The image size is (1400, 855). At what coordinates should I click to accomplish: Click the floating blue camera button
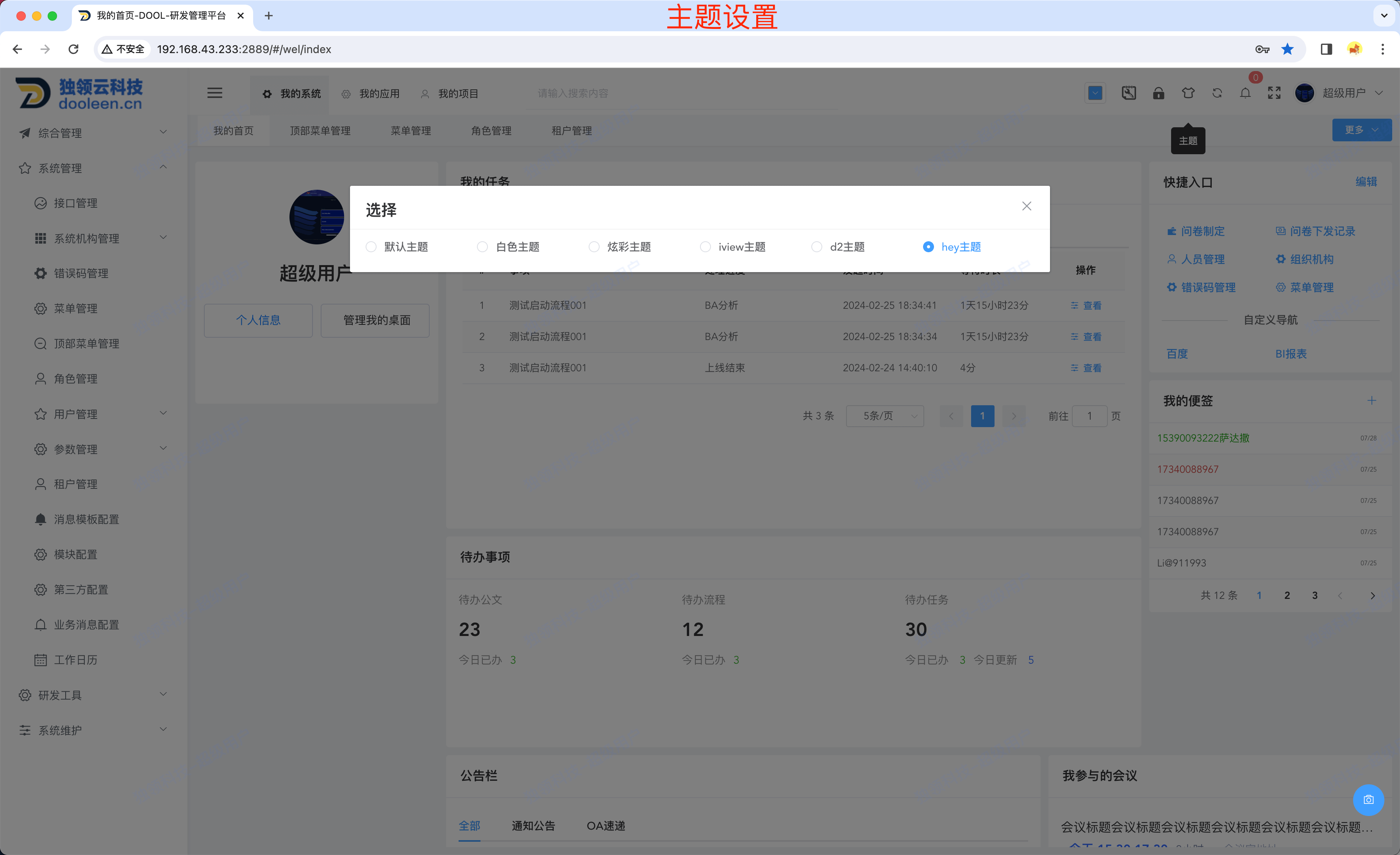click(1368, 799)
